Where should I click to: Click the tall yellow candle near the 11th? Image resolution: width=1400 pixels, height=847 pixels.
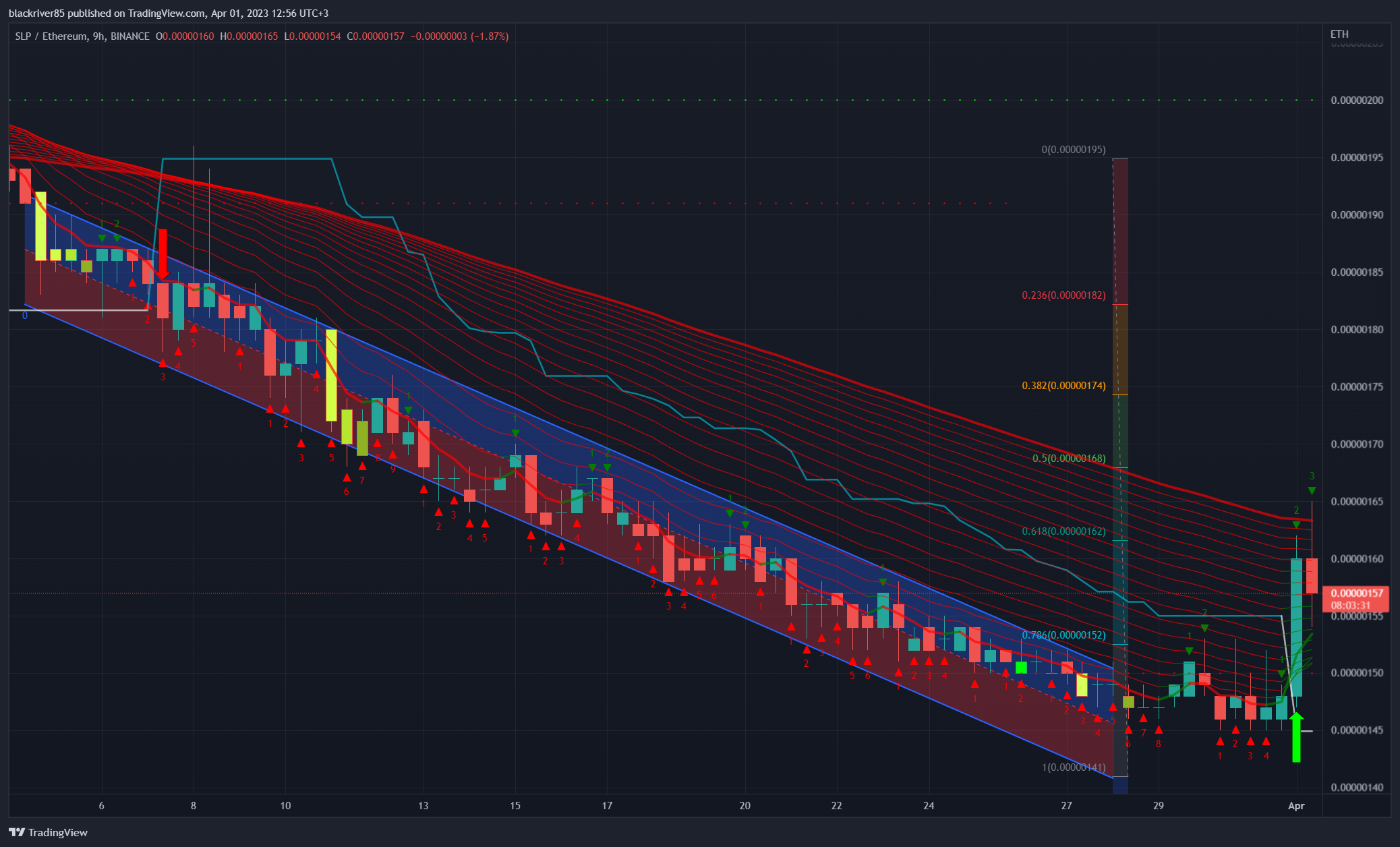(x=331, y=375)
